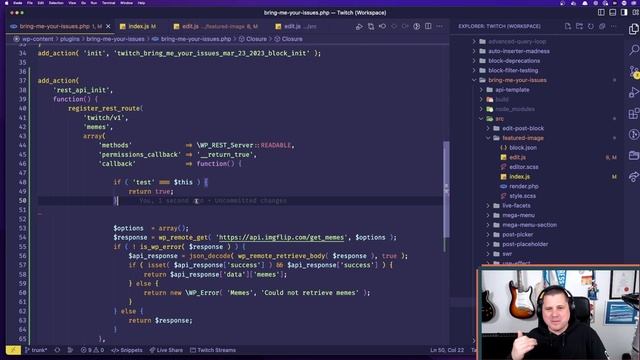Viewport: 640px width, 360px height.
Task: Place cursor on line 49 return true
Action: click(151, 191)
